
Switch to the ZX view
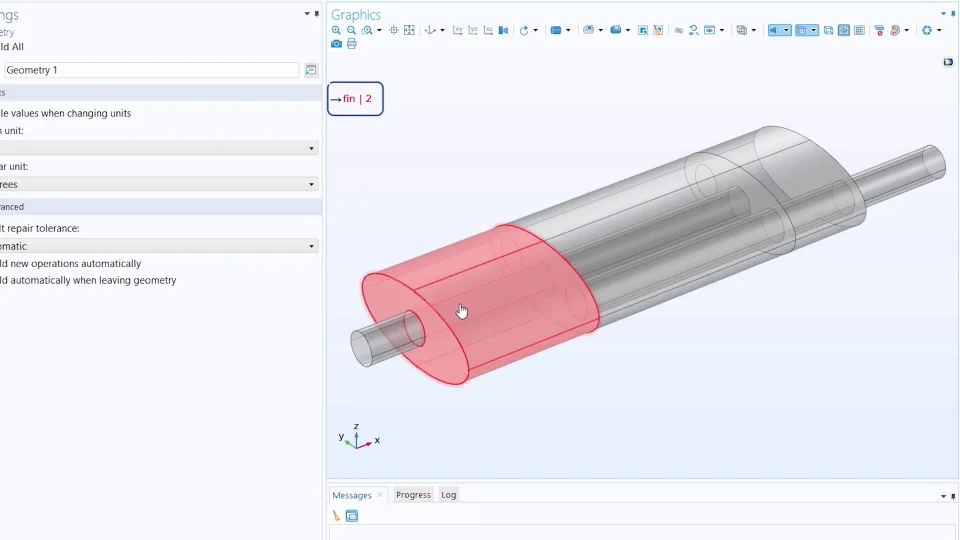point(488,30)
